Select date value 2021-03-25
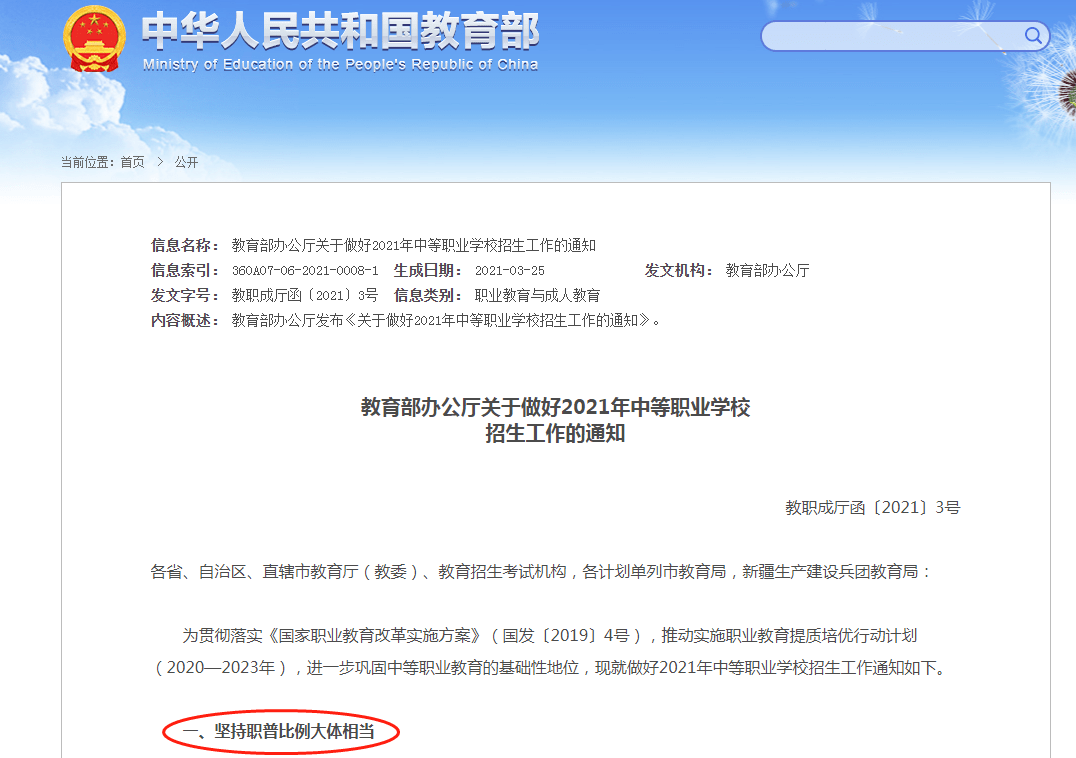1076x758 pixels. [x=510, y=270]
